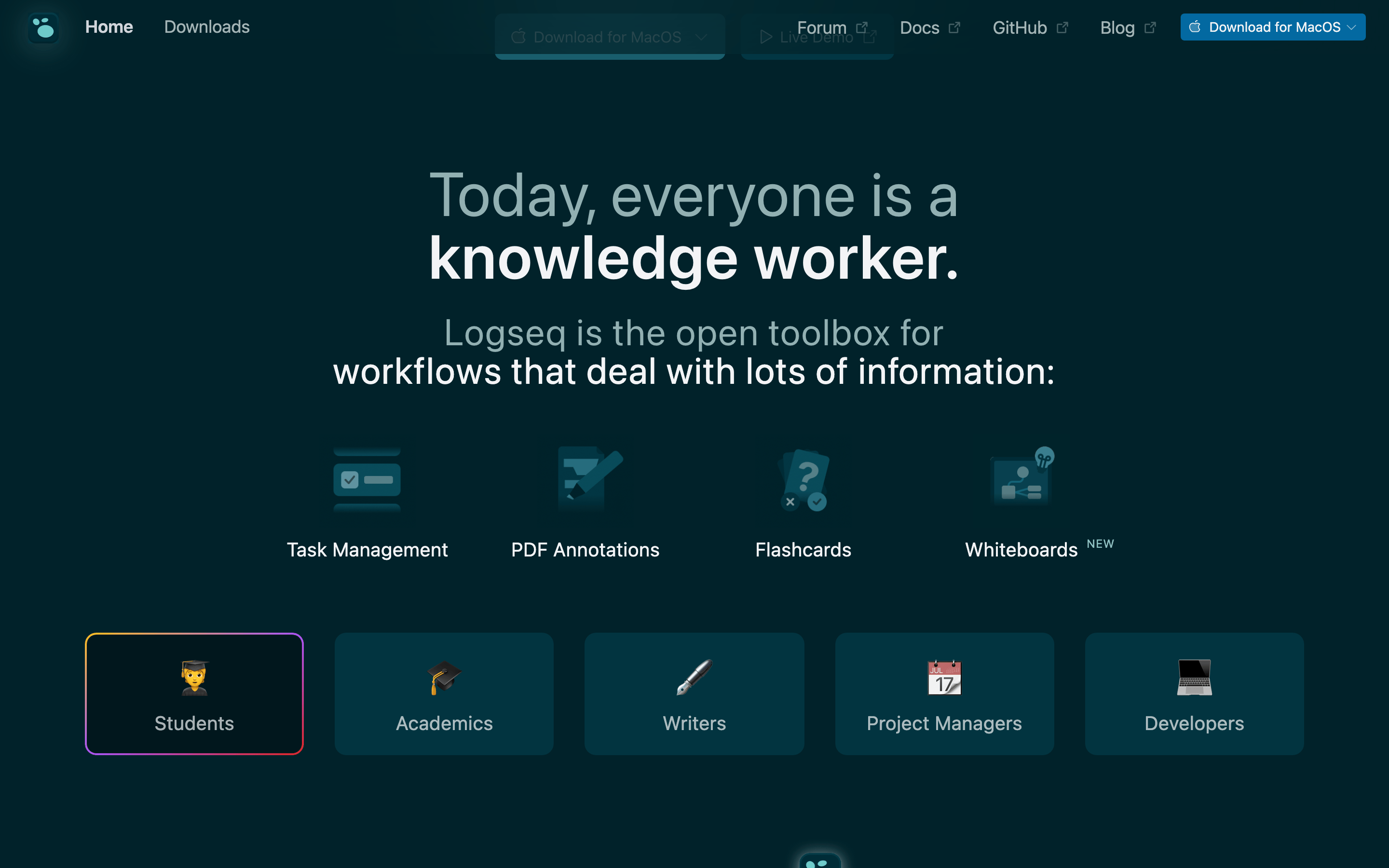Image resolution: width=1389 pixels, height=868 pixels.
Task: Click the graduation cap emoji icon
Action: (444, 678)
